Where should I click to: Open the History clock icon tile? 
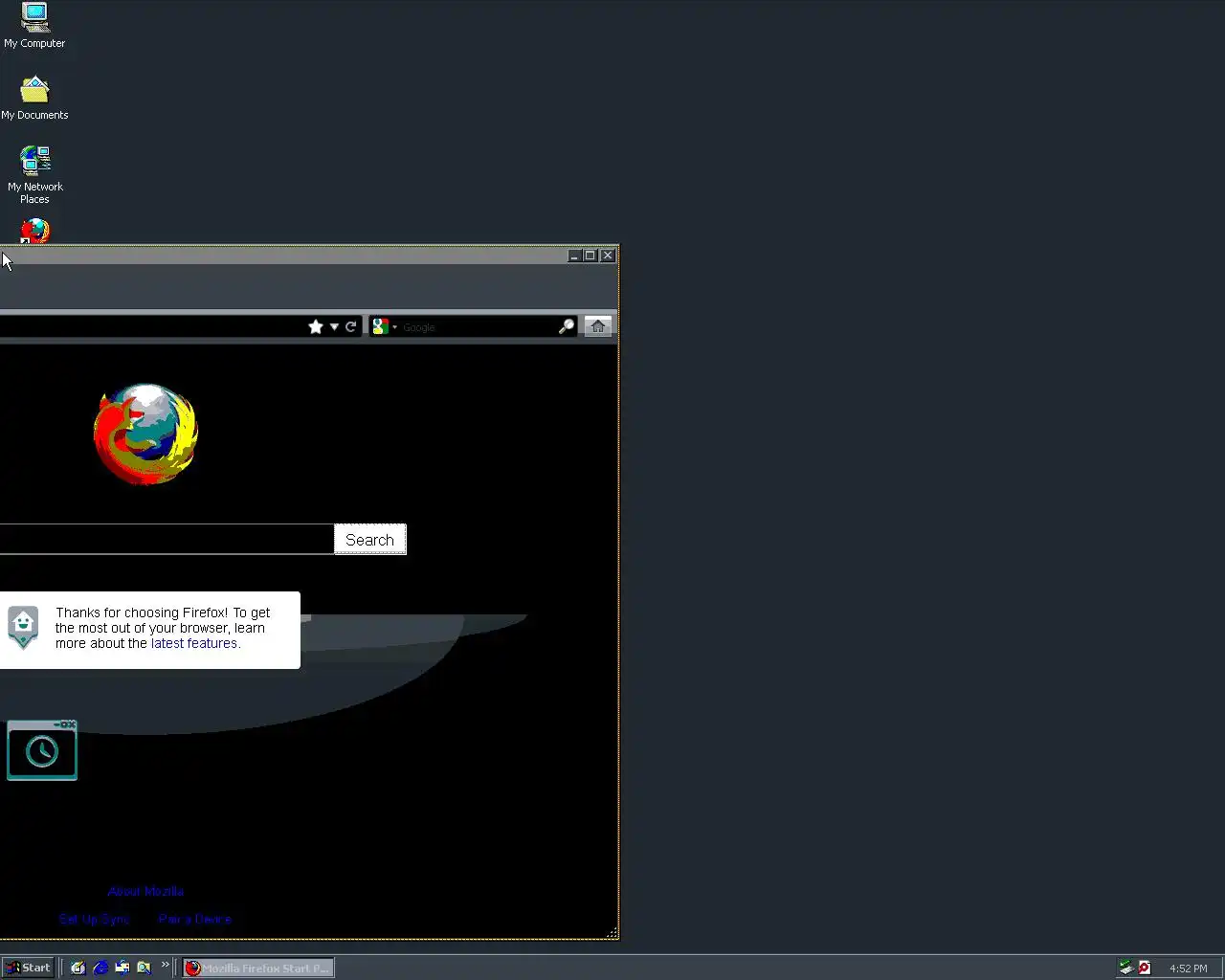(x=42, y=750)
